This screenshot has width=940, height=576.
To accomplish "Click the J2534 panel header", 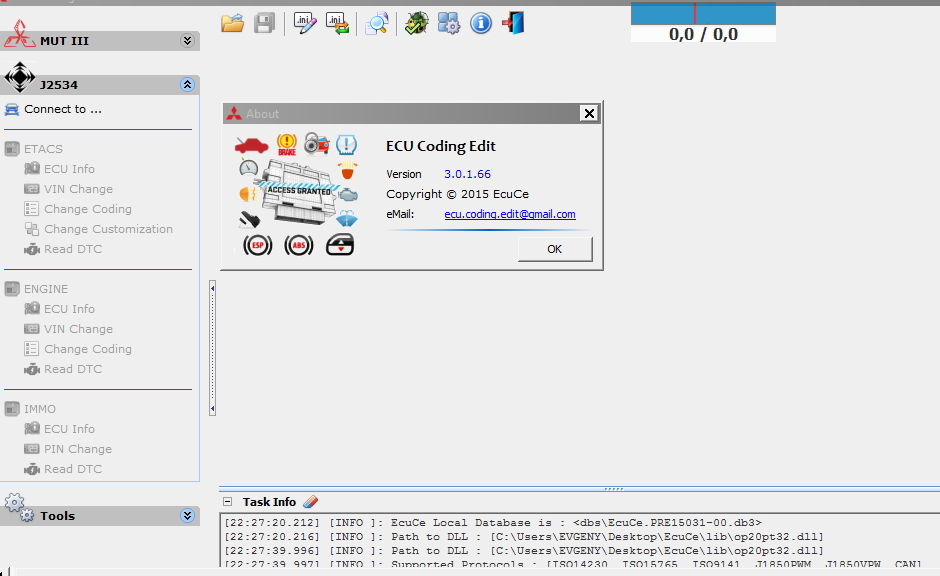I will [100, 85].
